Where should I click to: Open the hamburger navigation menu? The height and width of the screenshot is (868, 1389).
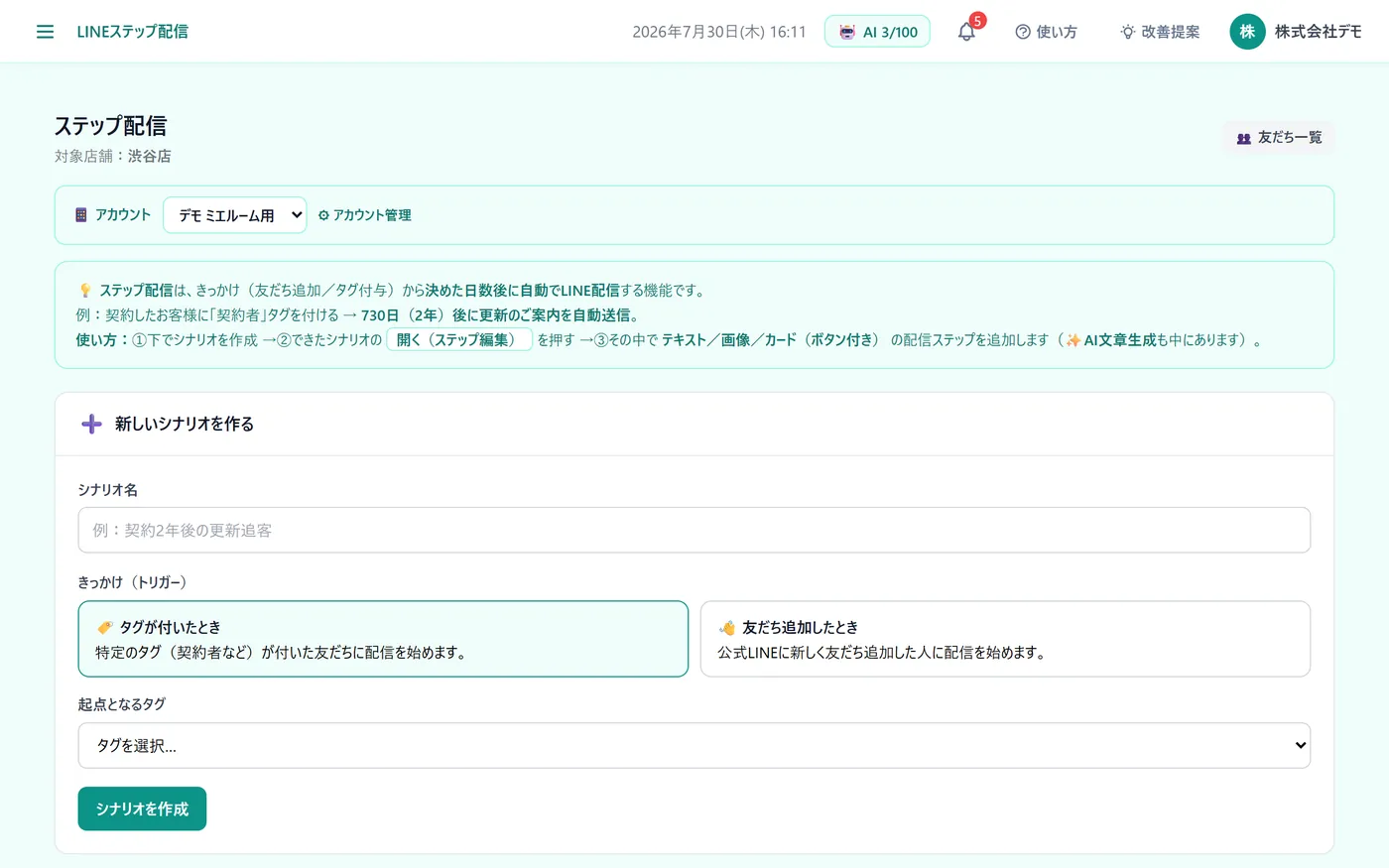click(x=45, y=32)
